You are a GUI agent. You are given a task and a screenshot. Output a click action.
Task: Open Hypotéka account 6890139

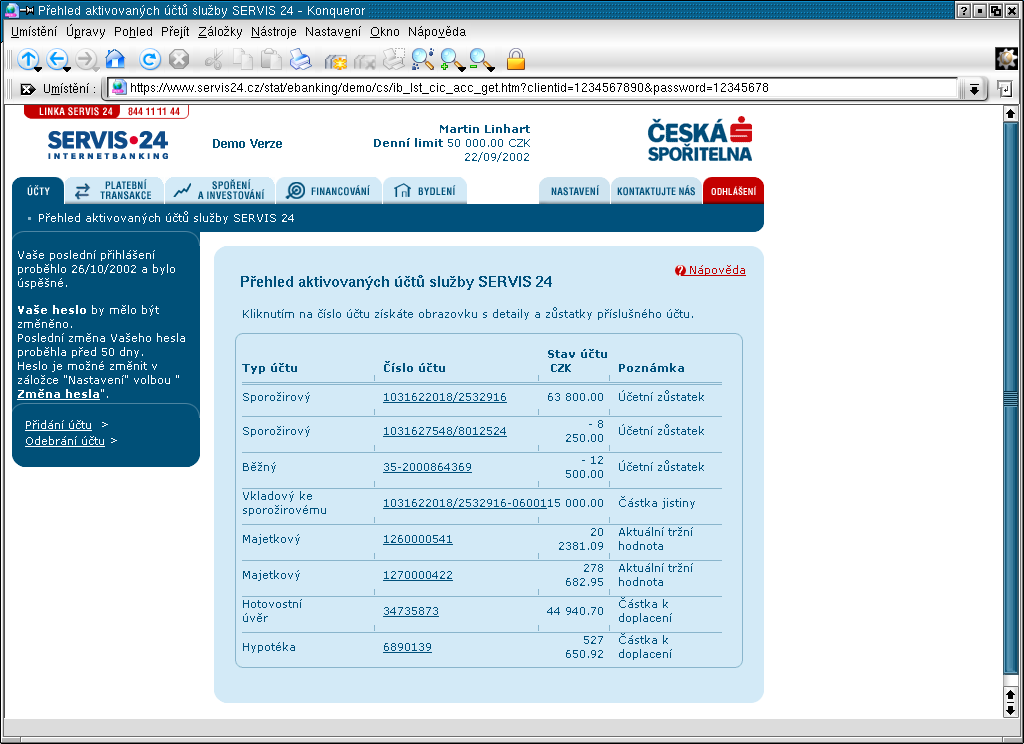[x=407, y=647]
